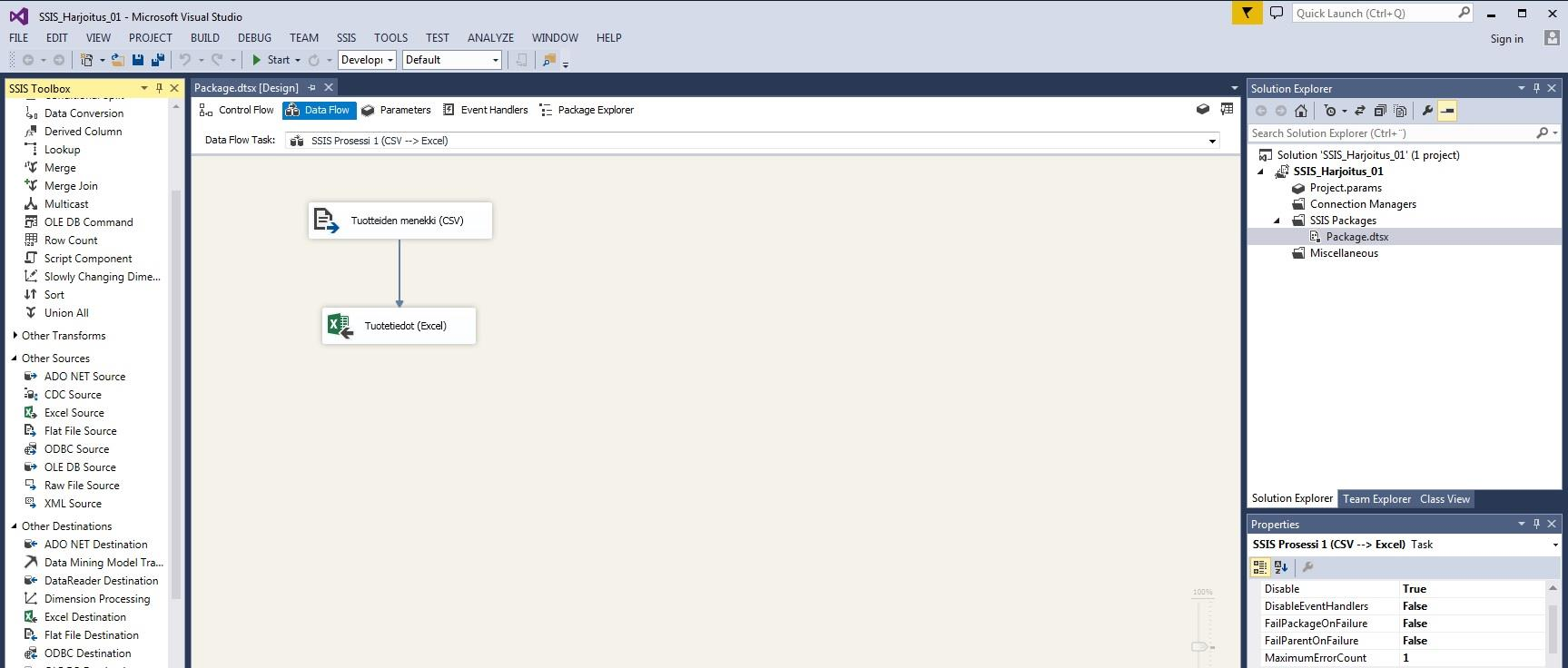
Task: Open the SSIS Toolbox window options dropdown arrow
Action: (x=143, y=88)
